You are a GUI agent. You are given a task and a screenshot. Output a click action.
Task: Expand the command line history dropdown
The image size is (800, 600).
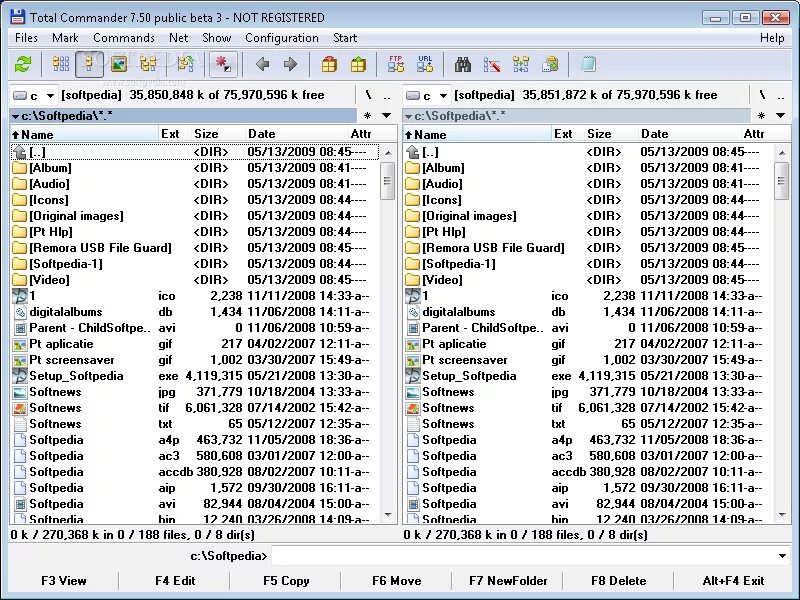click(782, 556)
